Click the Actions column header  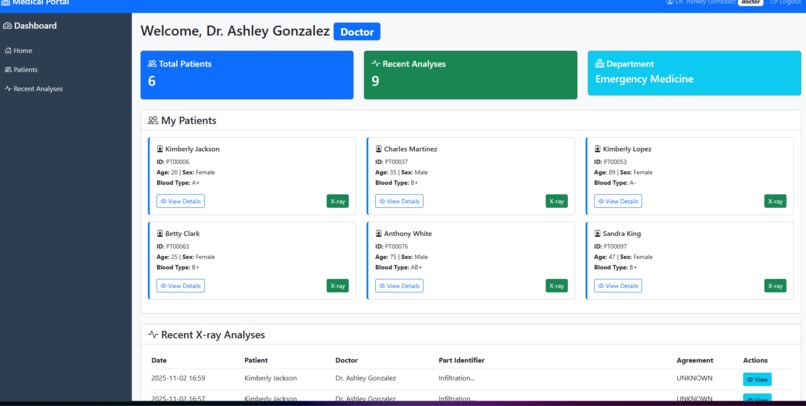755,360
